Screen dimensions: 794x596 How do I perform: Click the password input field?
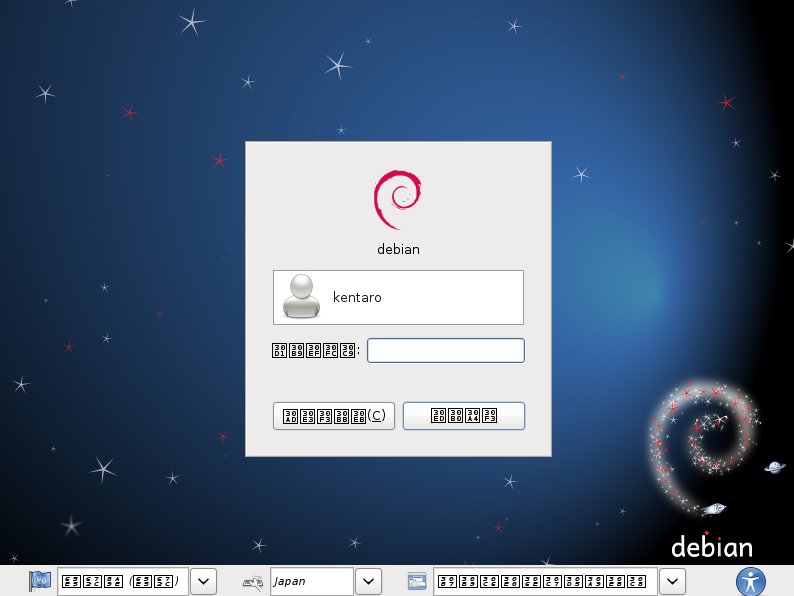(x=446, y=350)
